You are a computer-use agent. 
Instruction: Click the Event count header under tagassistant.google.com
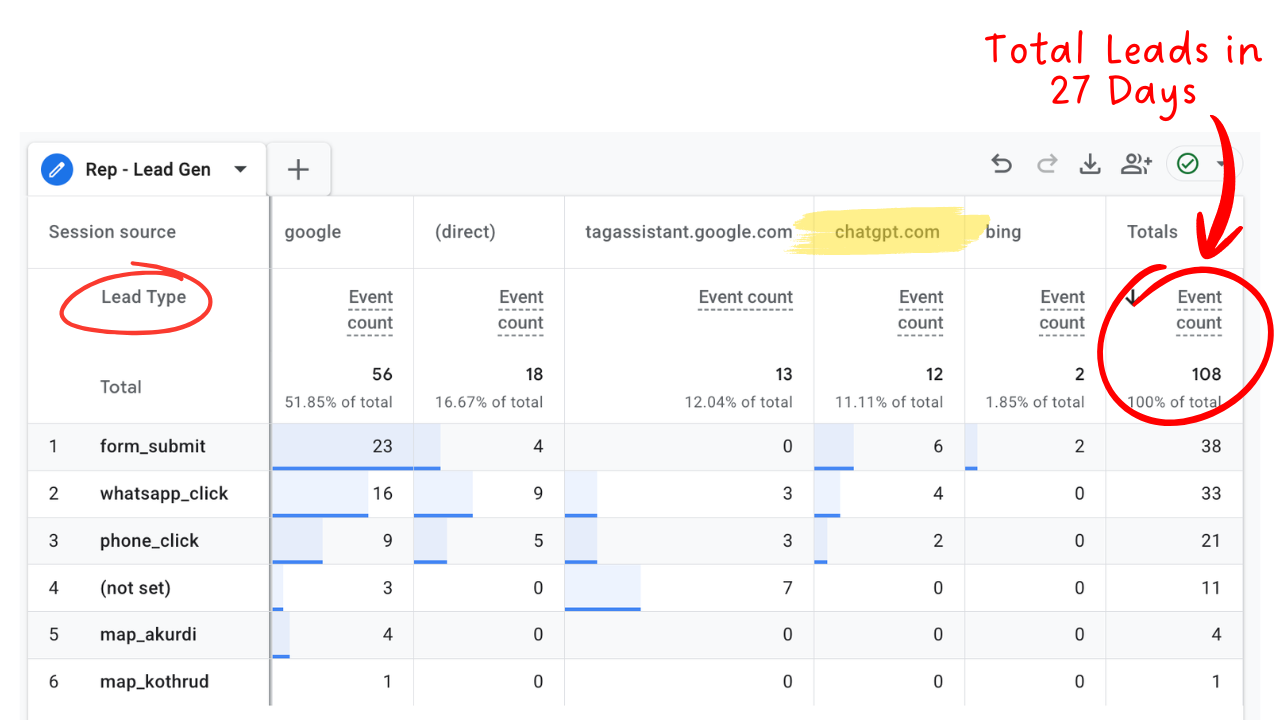pyautogui.click(x=746, y=297)
